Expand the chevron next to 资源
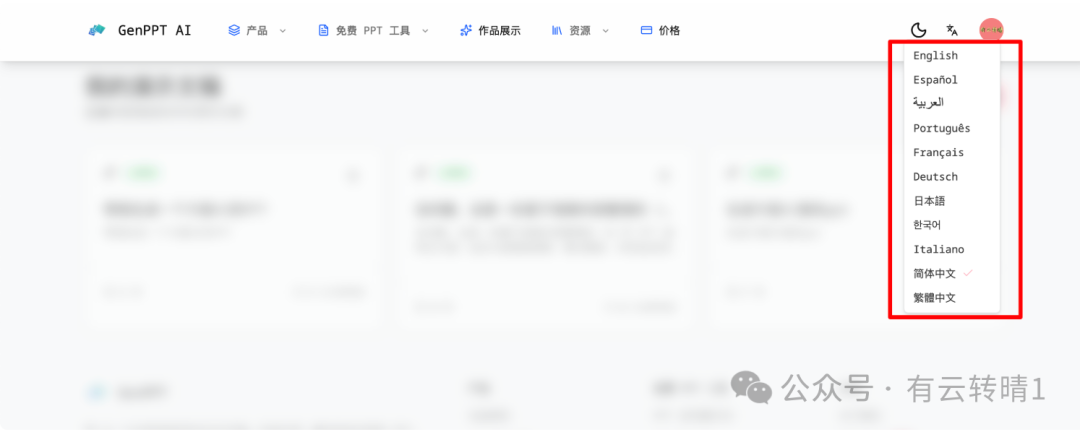The height and width of the screenshot is (432, 1080). [x=605, y=30]
